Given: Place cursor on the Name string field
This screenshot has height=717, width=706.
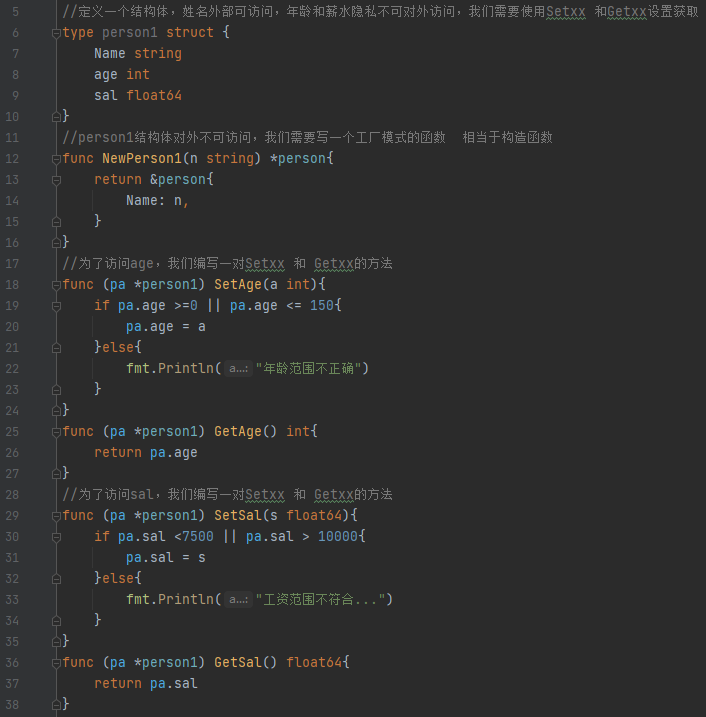Looking at the screenshot, I should click(110, 54).
